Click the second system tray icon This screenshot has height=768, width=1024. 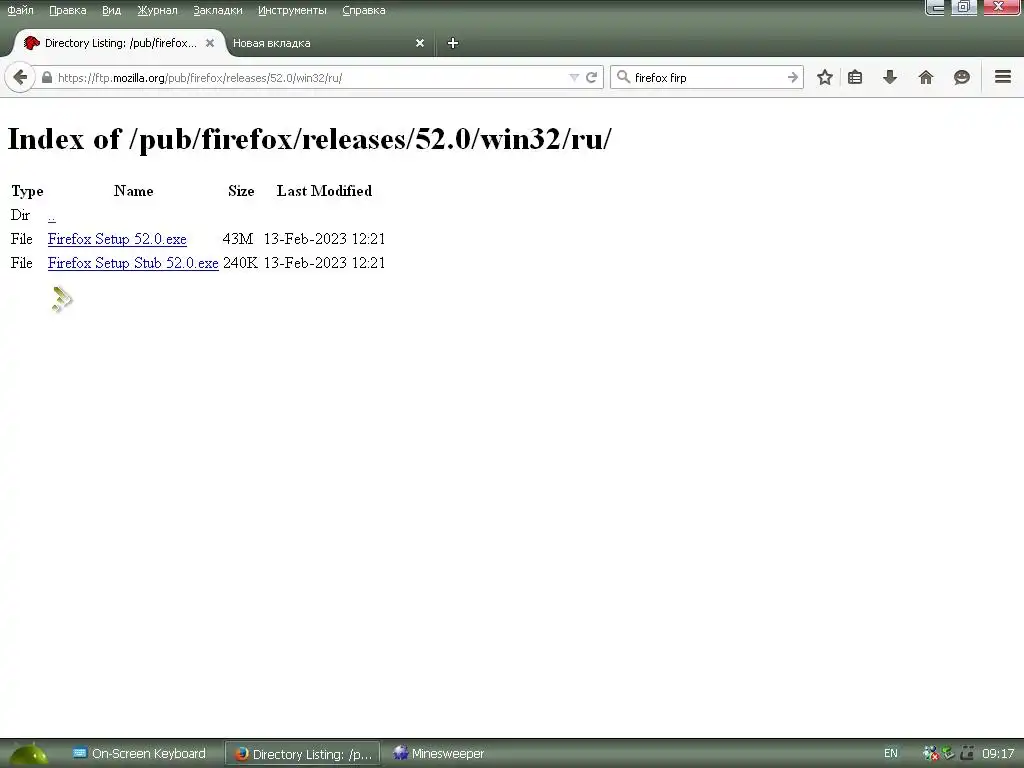tap(948, 754)
